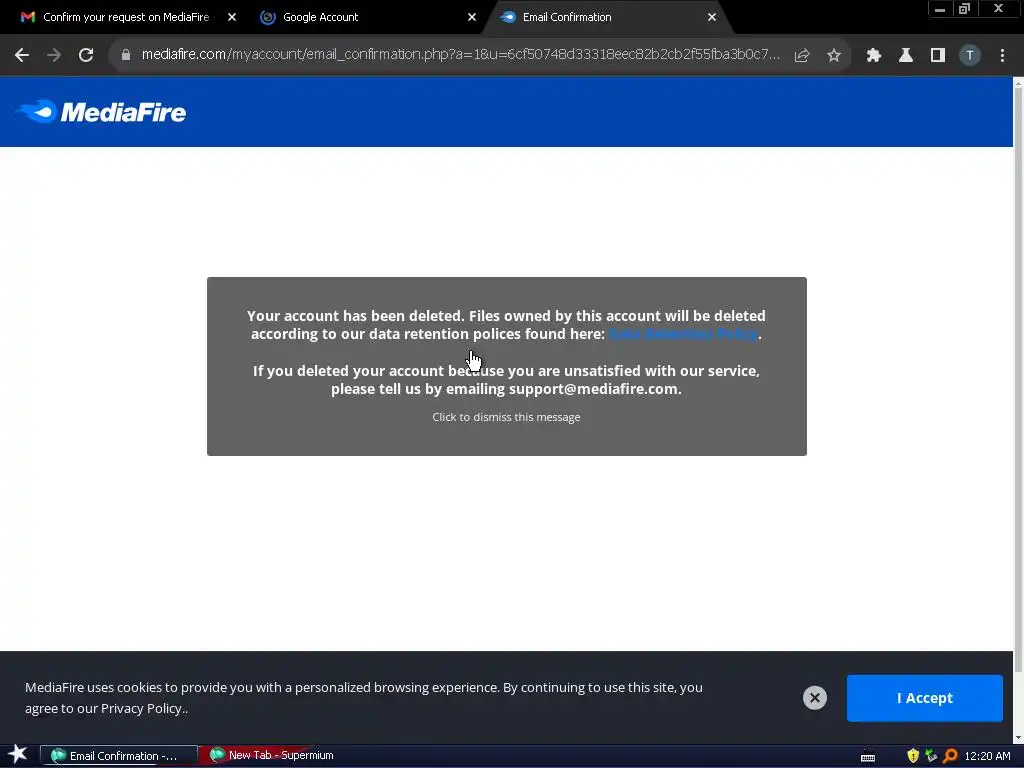The image size is (1024, 768).
Task: Select the Email Confirmation tab
Action: [x=606, y=17]
